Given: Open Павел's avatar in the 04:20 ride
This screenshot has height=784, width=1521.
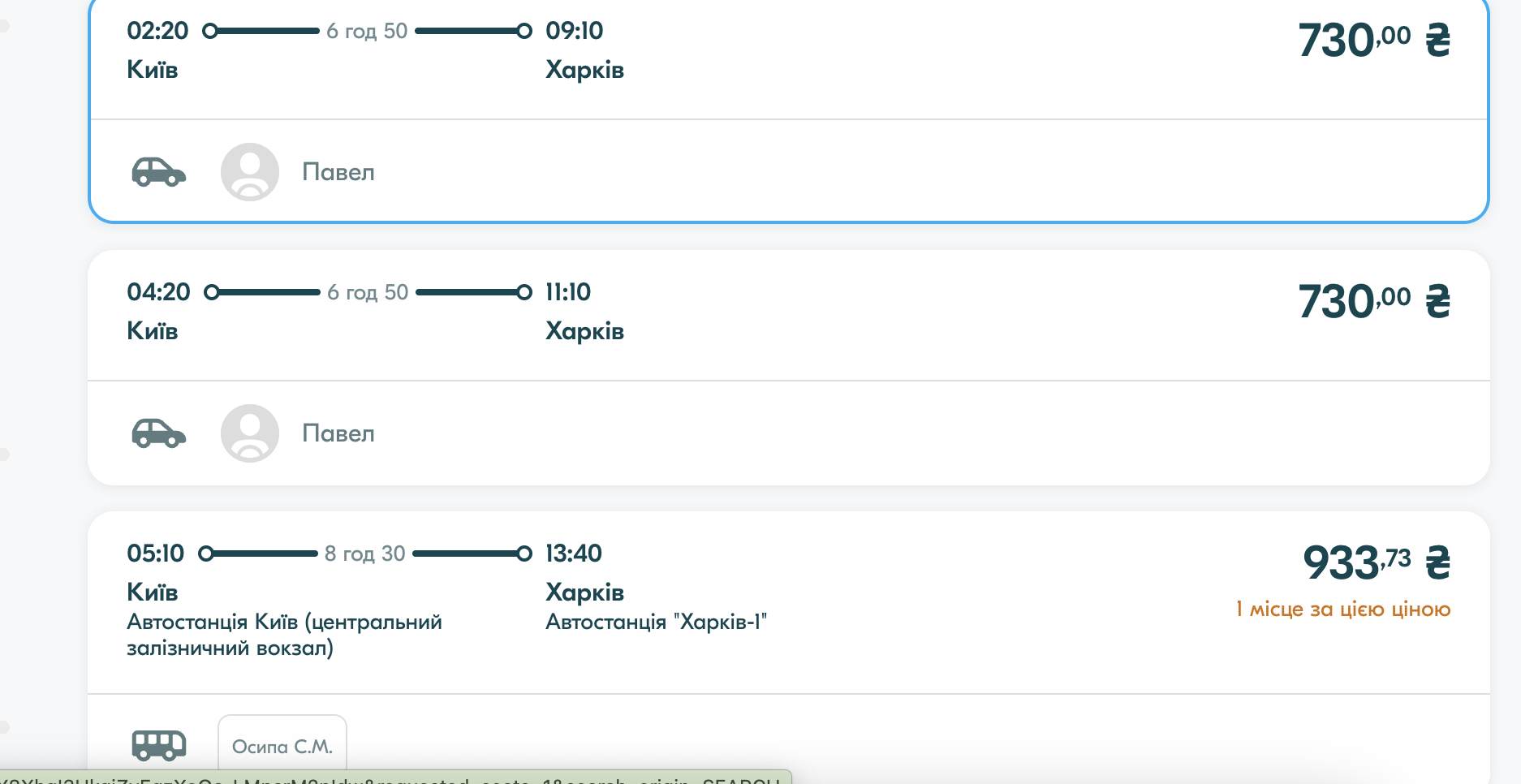Looking at the screenshot, I should (x=250, y=433).
